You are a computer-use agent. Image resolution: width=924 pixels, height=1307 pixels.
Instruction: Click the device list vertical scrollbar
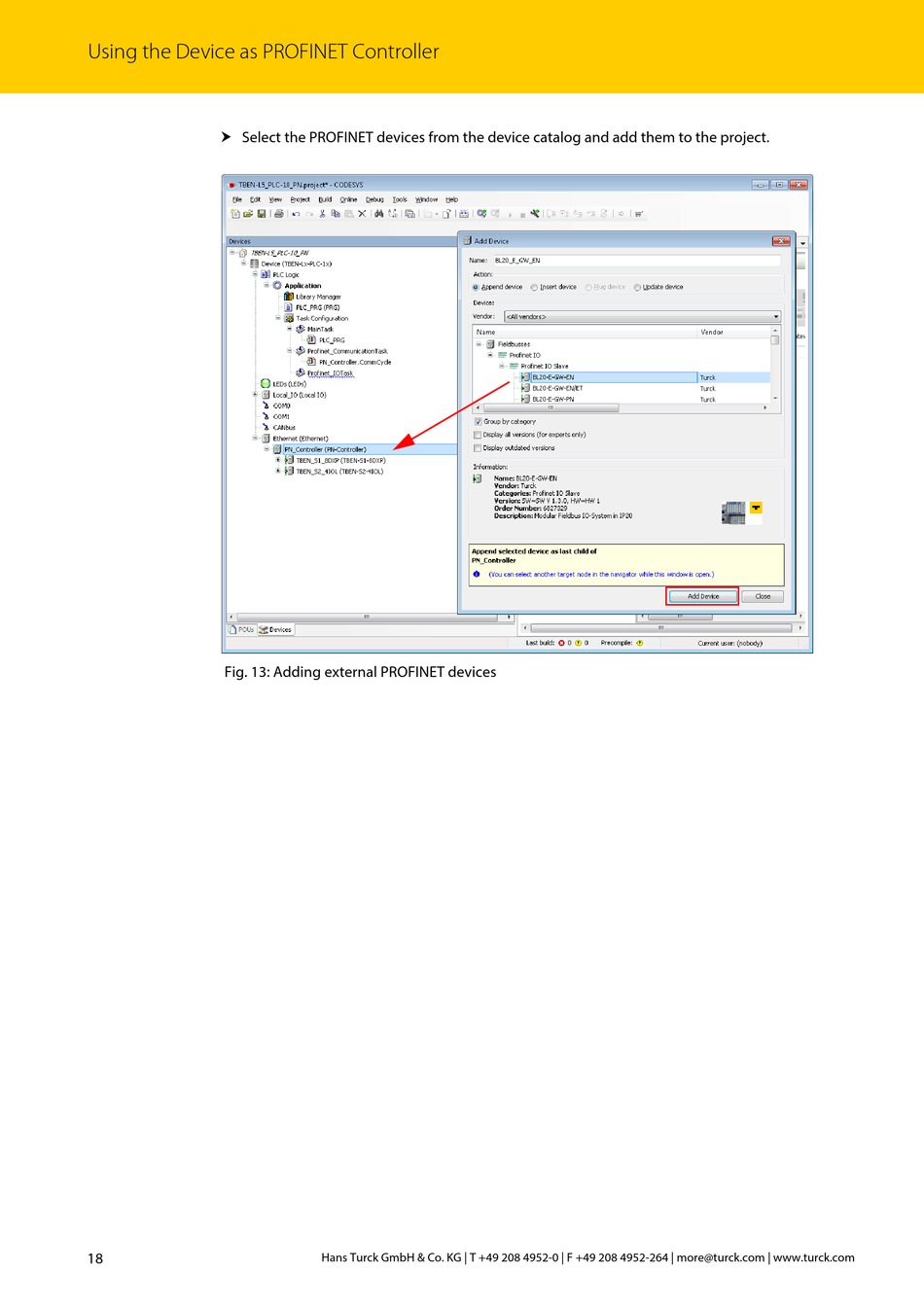point(775,366)
